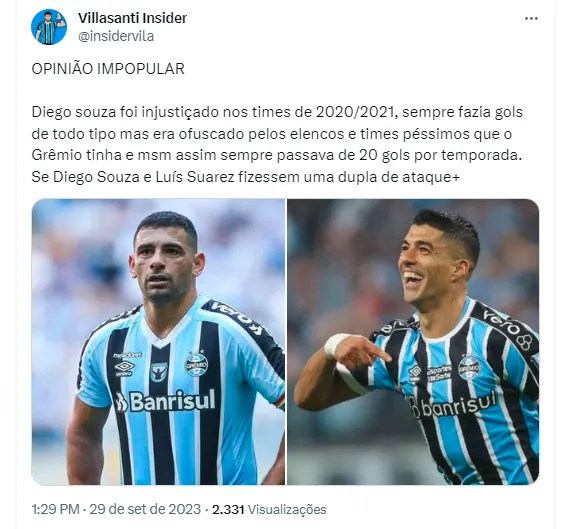
Task: Click the Umbro logo on left jersey
Action: (x=125, y=368)
